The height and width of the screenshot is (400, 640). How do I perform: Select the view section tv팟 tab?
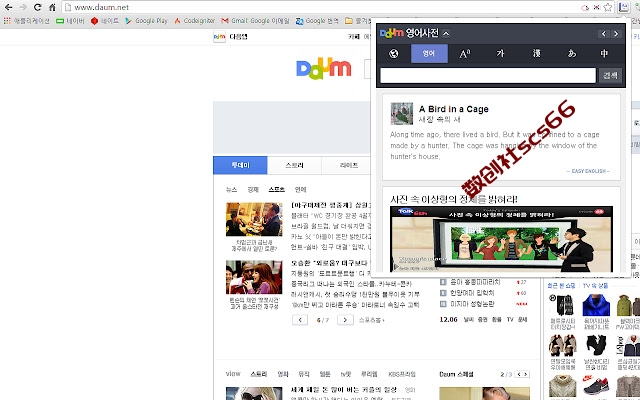pyautogui.click(x=346, y=374)
